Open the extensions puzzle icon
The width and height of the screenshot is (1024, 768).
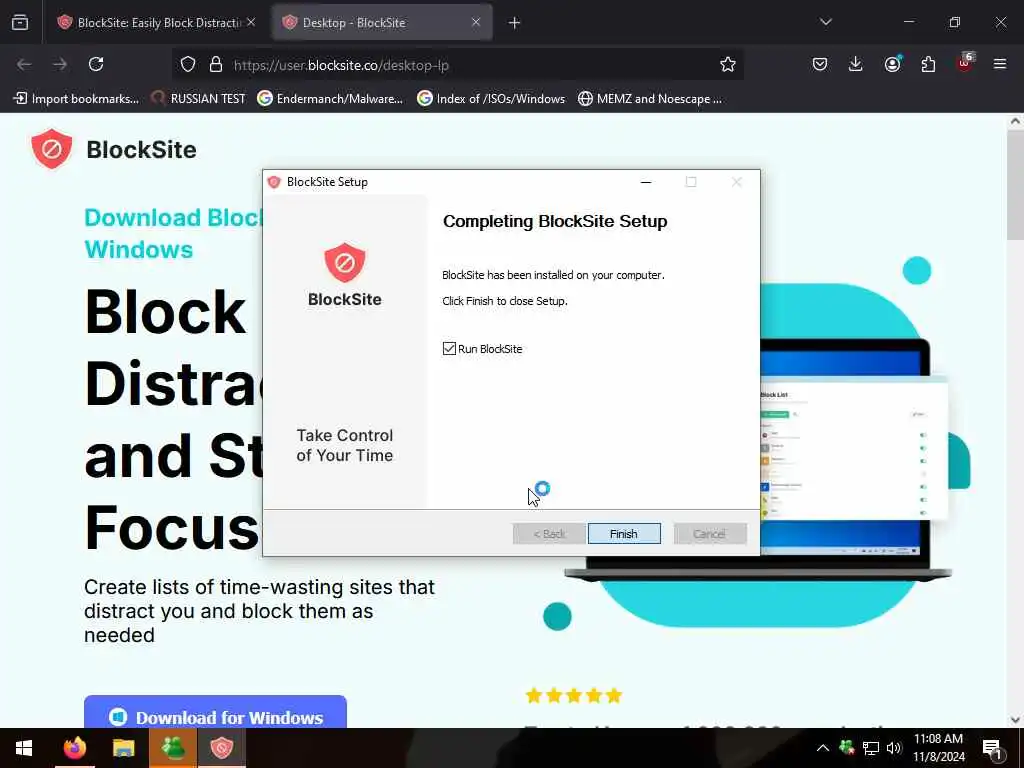coord(928,64)
